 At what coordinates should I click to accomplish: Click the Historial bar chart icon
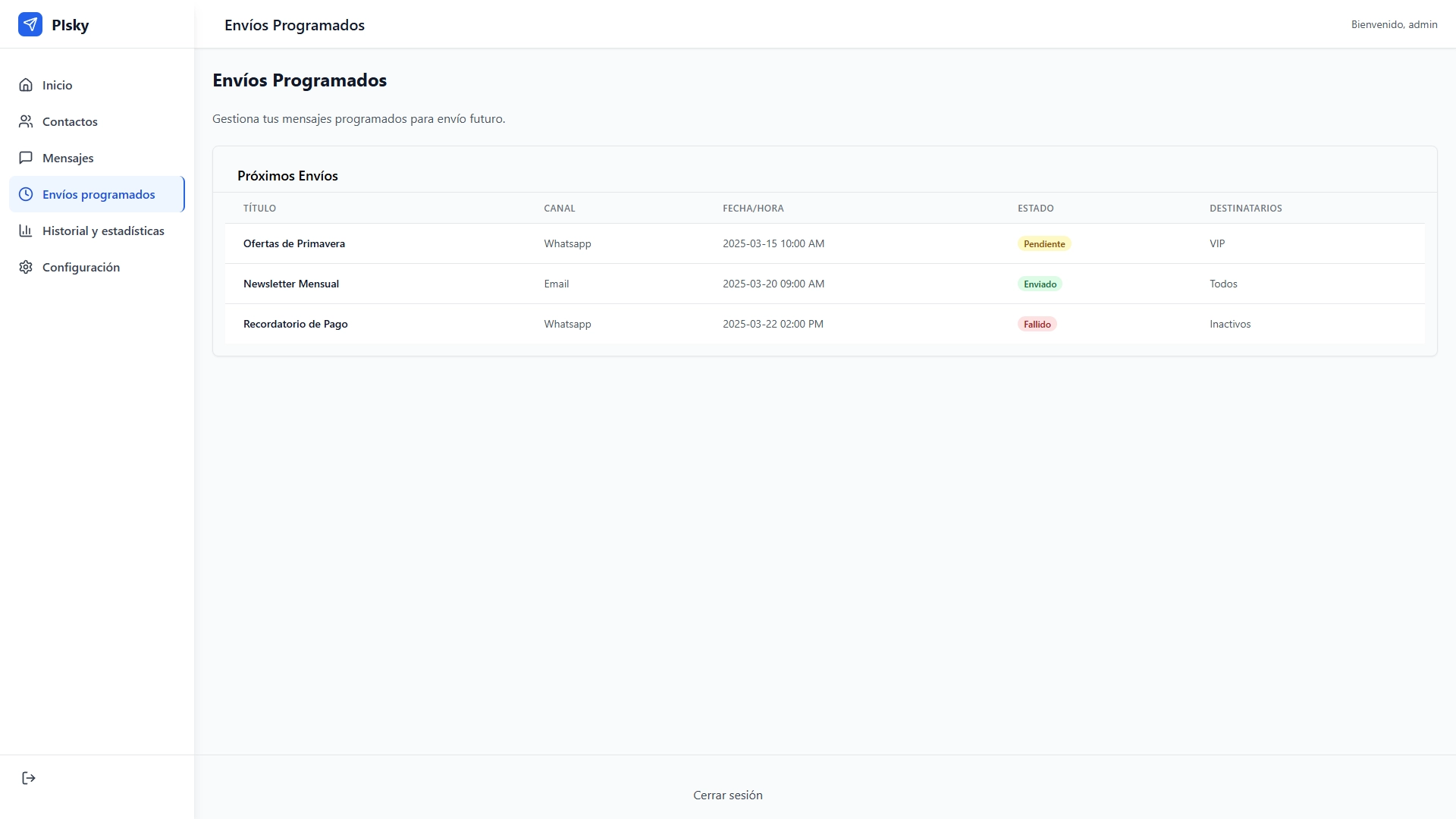pos(26,231)
